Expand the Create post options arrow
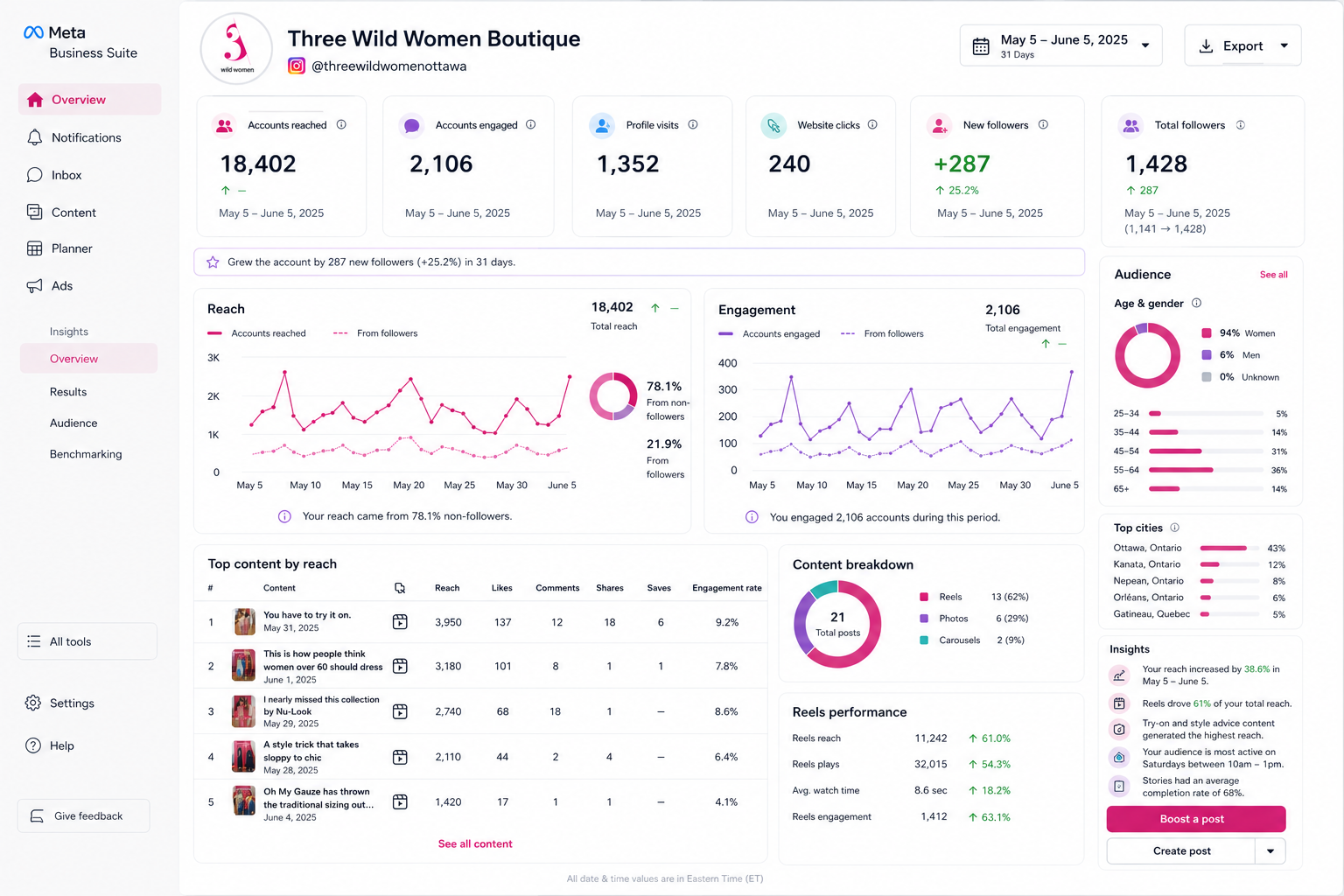The image size is (1344, 896). 1270,850
